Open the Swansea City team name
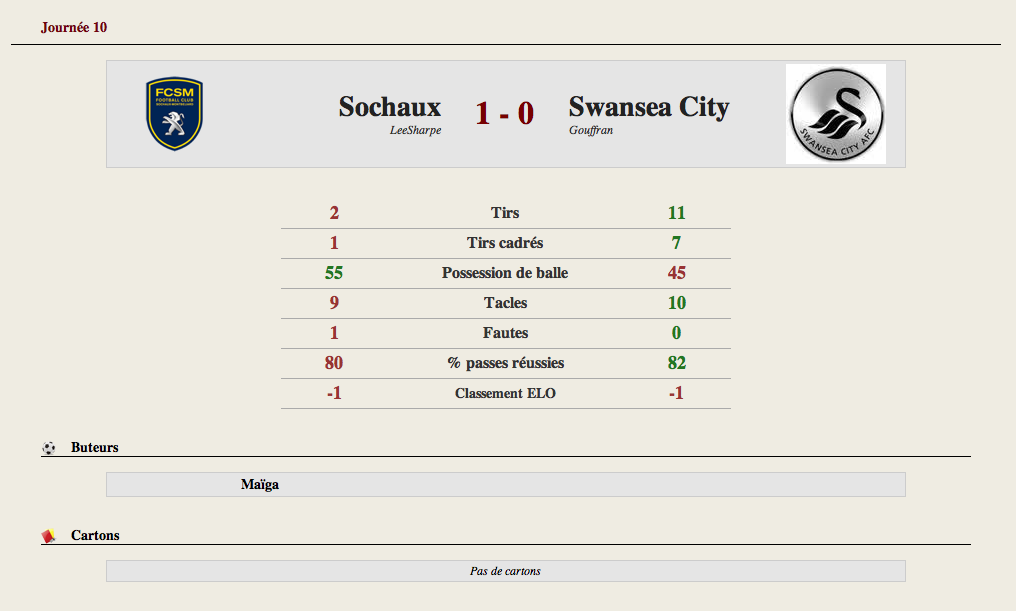 pyautogui.click(x=649, y=107)
